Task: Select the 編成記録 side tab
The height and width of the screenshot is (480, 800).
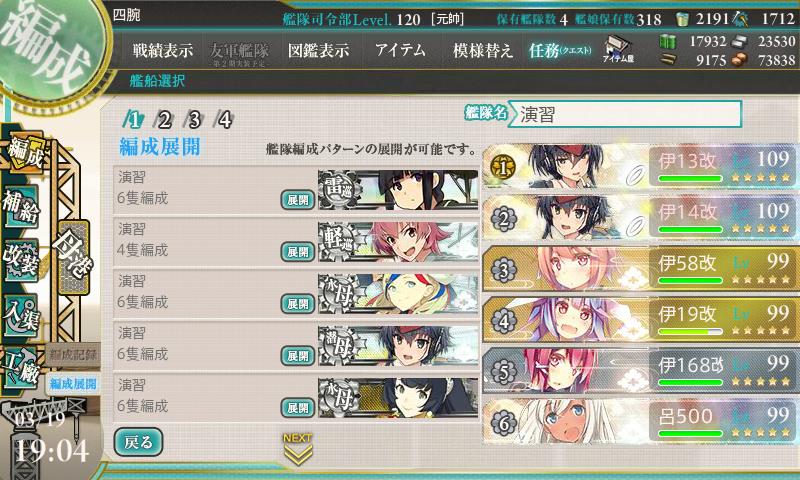Action: pyautogui.click(x=73, y=355)
